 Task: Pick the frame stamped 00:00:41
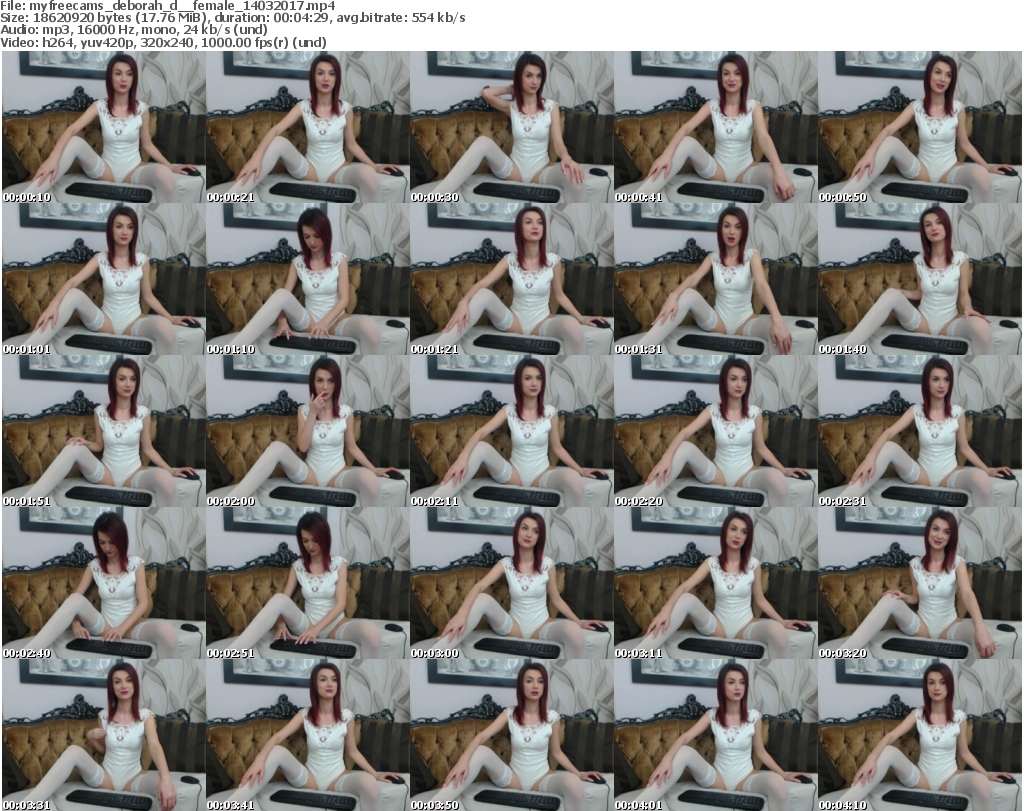716,127
